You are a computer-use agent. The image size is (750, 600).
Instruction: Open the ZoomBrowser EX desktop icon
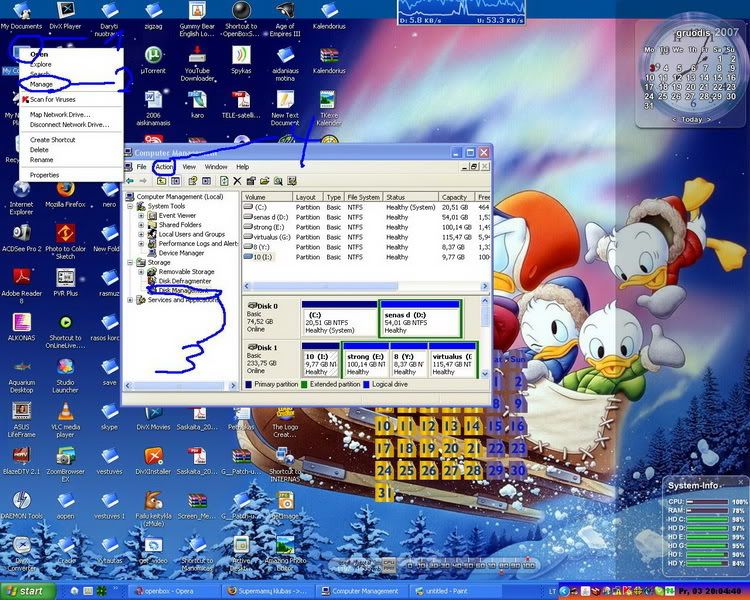pos(66,464)
